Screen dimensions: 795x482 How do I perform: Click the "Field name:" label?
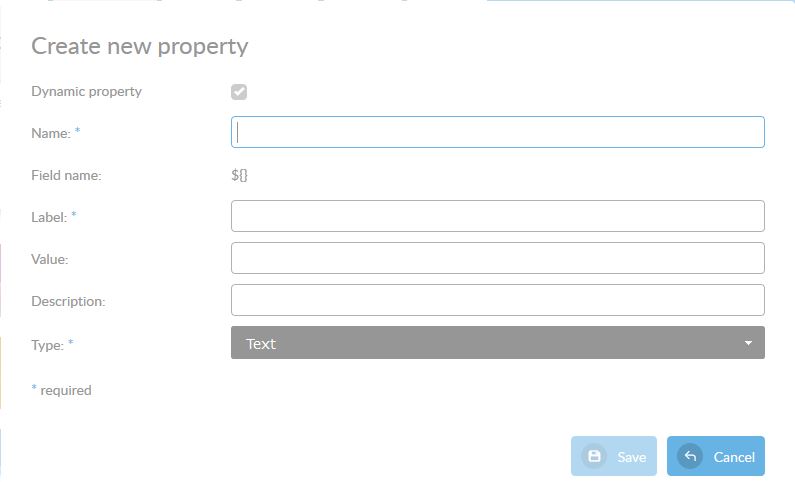tap(66, 175)
